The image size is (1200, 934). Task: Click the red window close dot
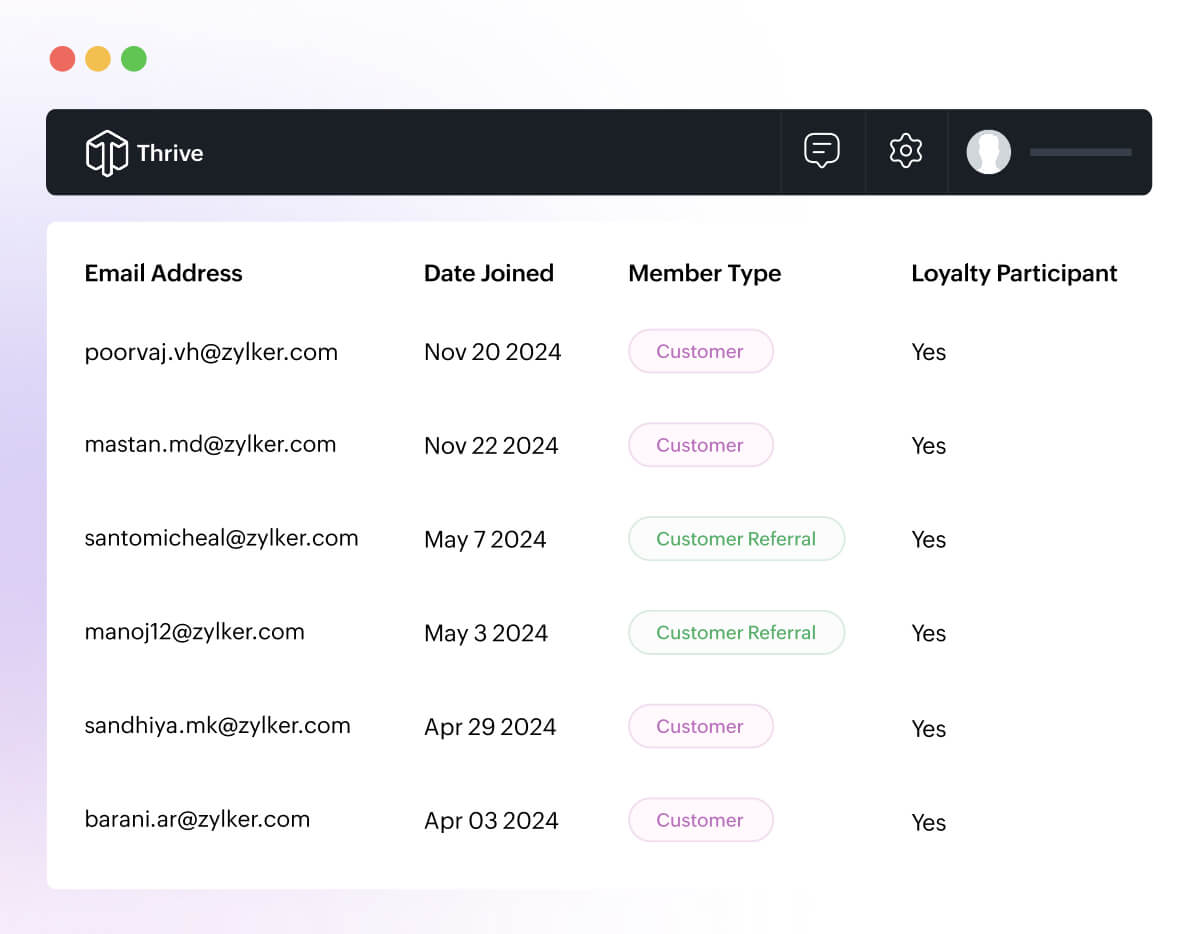63,59
